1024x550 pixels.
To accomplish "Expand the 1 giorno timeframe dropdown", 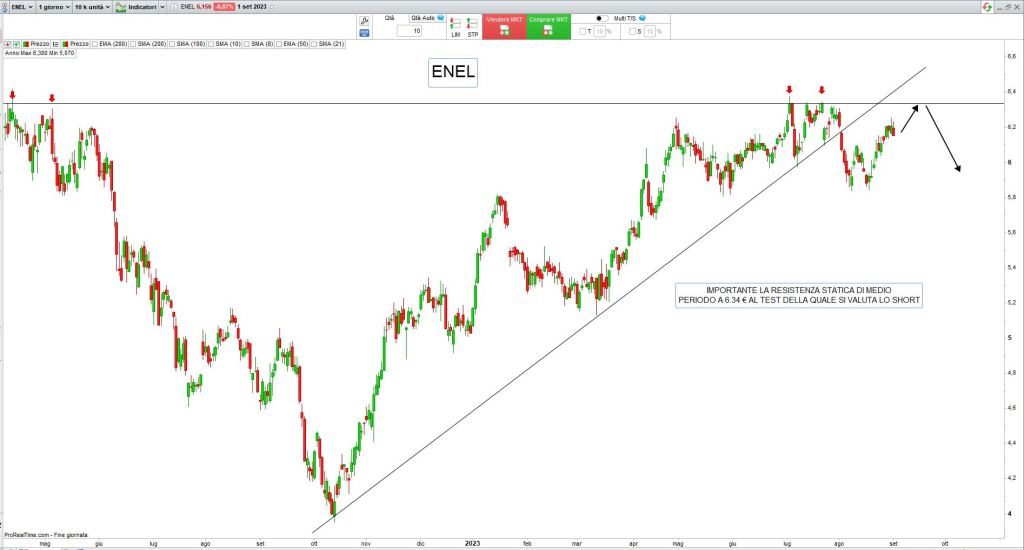I will [x=54, y=7].
